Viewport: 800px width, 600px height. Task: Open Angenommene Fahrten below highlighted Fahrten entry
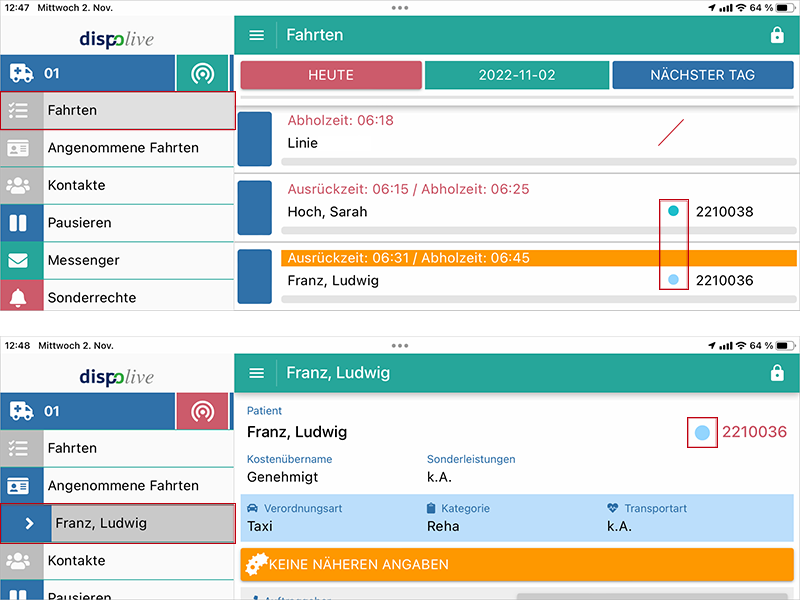tap(122, 148)
